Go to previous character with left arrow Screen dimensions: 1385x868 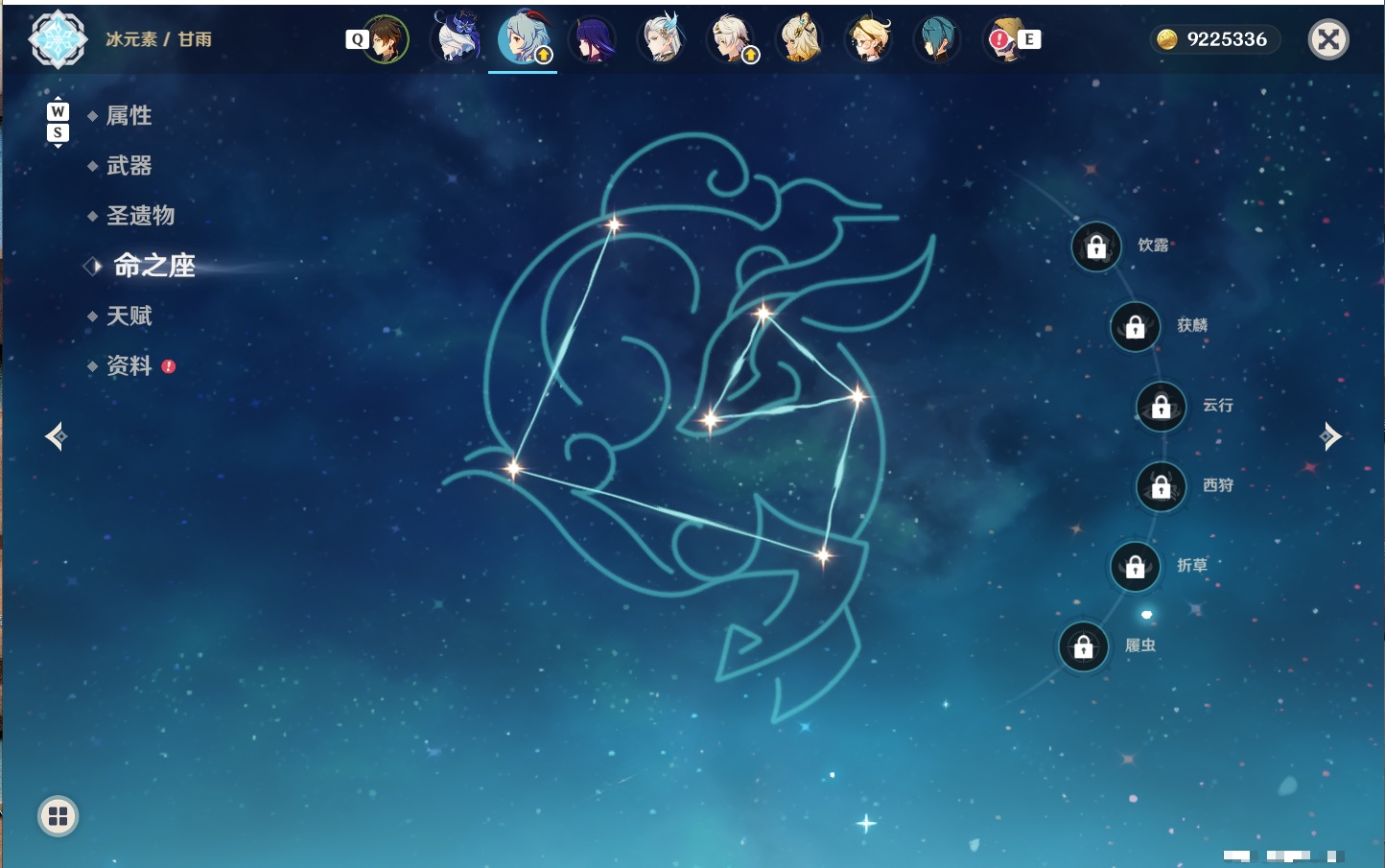56,436
